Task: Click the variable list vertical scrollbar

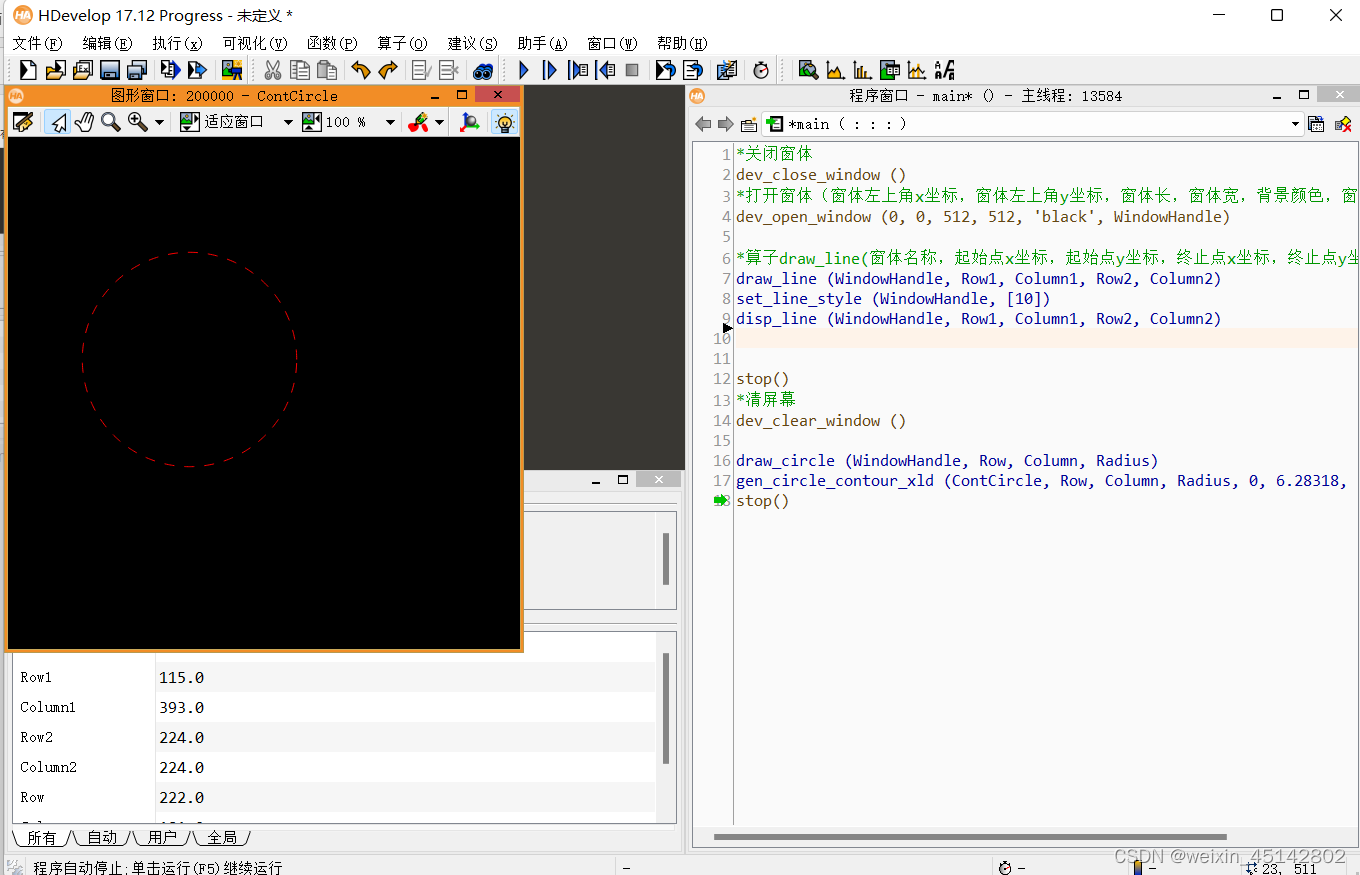Action: [665, 709]
